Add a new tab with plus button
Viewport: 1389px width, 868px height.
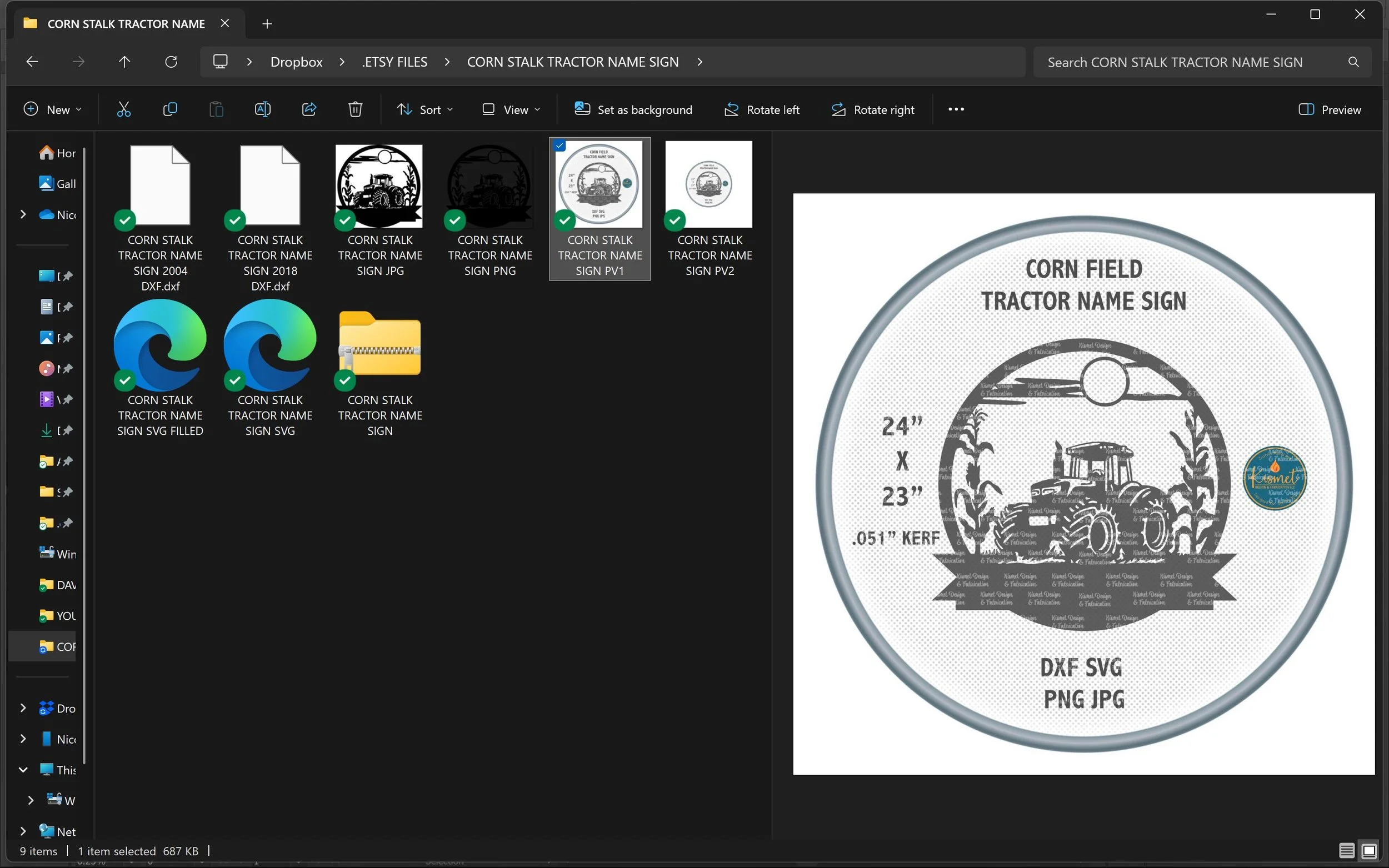(x=267, y=24)
